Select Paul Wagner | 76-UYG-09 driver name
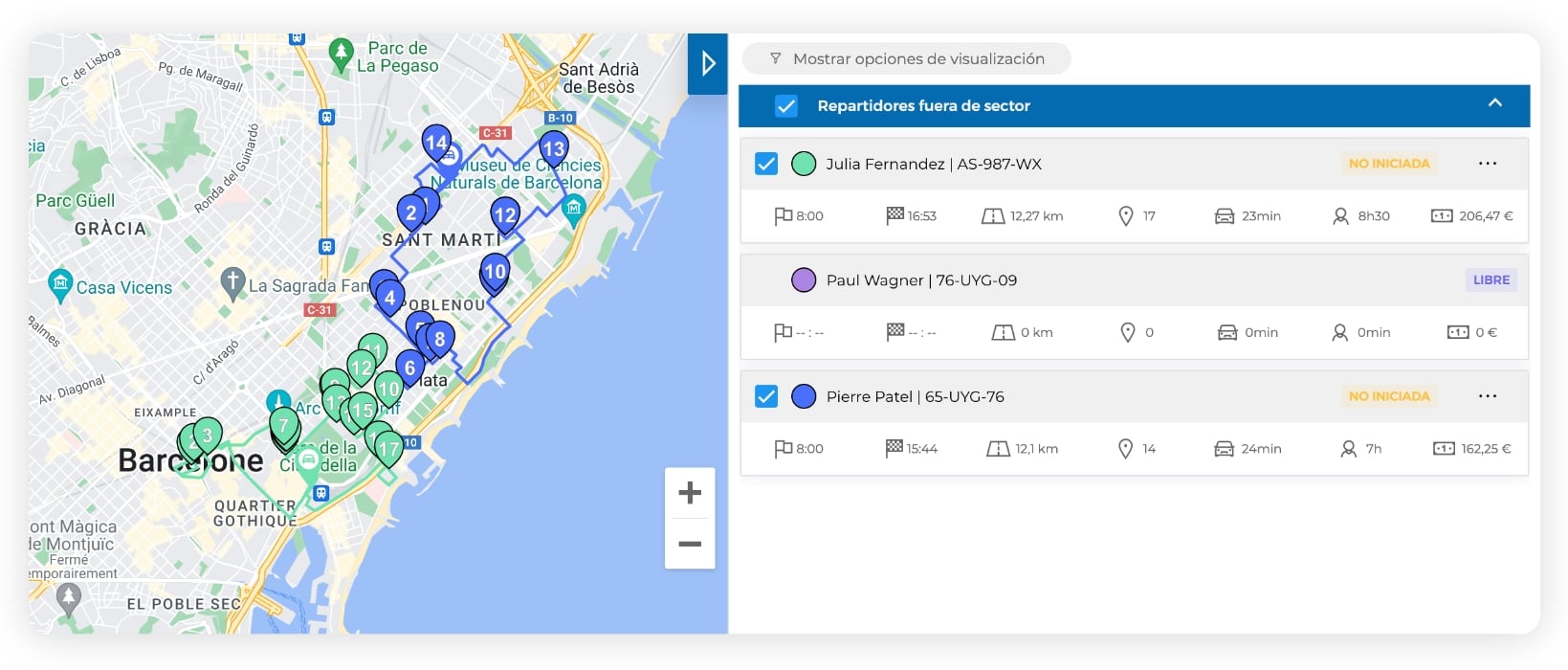 pos(921,280)
